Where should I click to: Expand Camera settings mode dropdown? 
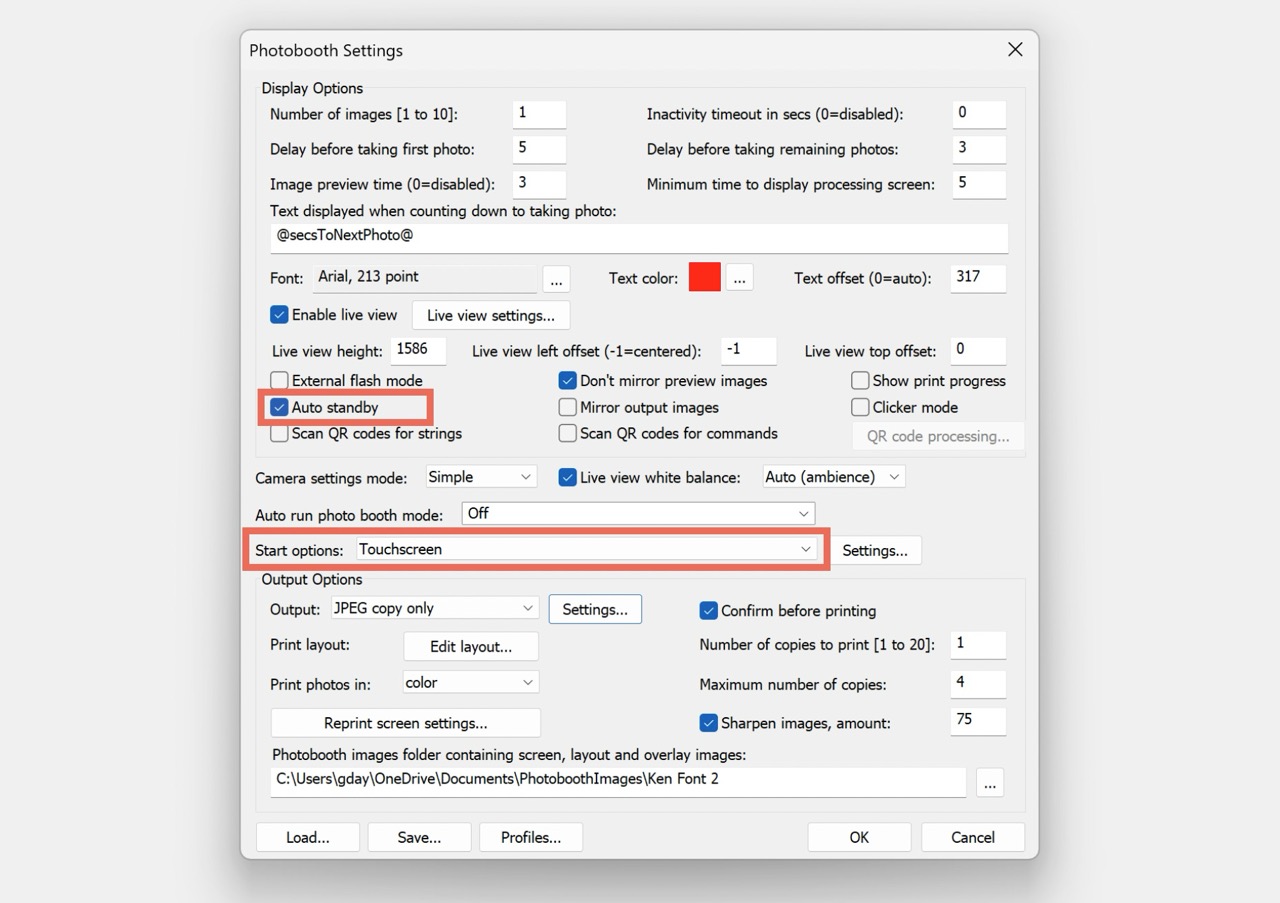tap(481, 477)
